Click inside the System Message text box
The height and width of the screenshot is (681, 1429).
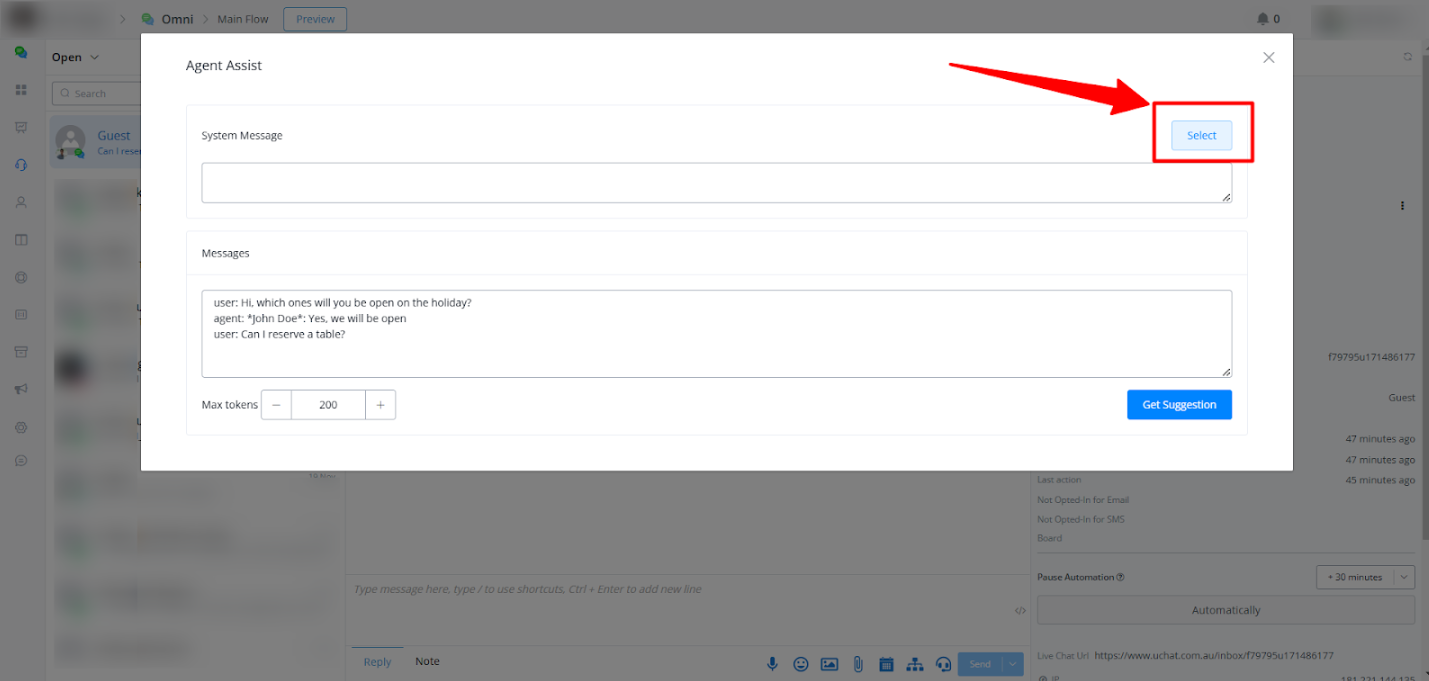[x=716, y=183]
